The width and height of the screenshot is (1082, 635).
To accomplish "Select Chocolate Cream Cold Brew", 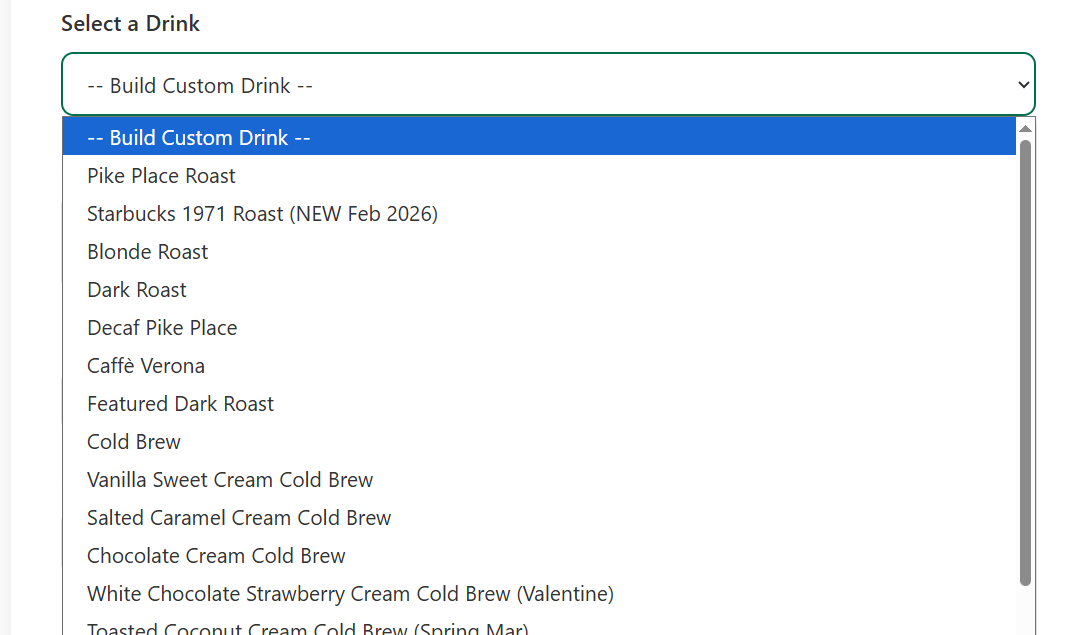I will click(x=216, y=555).
